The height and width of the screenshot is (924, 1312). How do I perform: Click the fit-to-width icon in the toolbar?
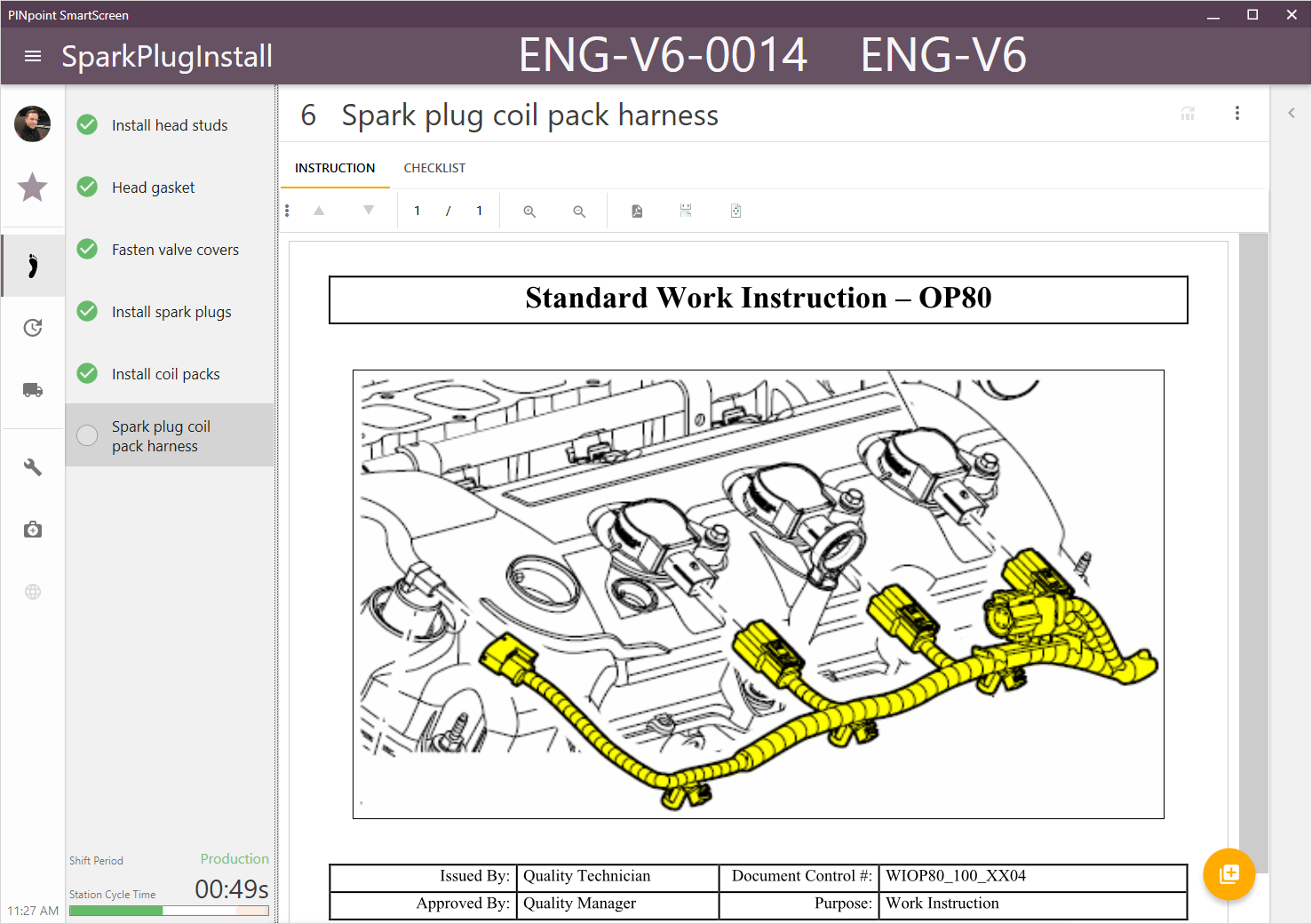pos(686,211)
